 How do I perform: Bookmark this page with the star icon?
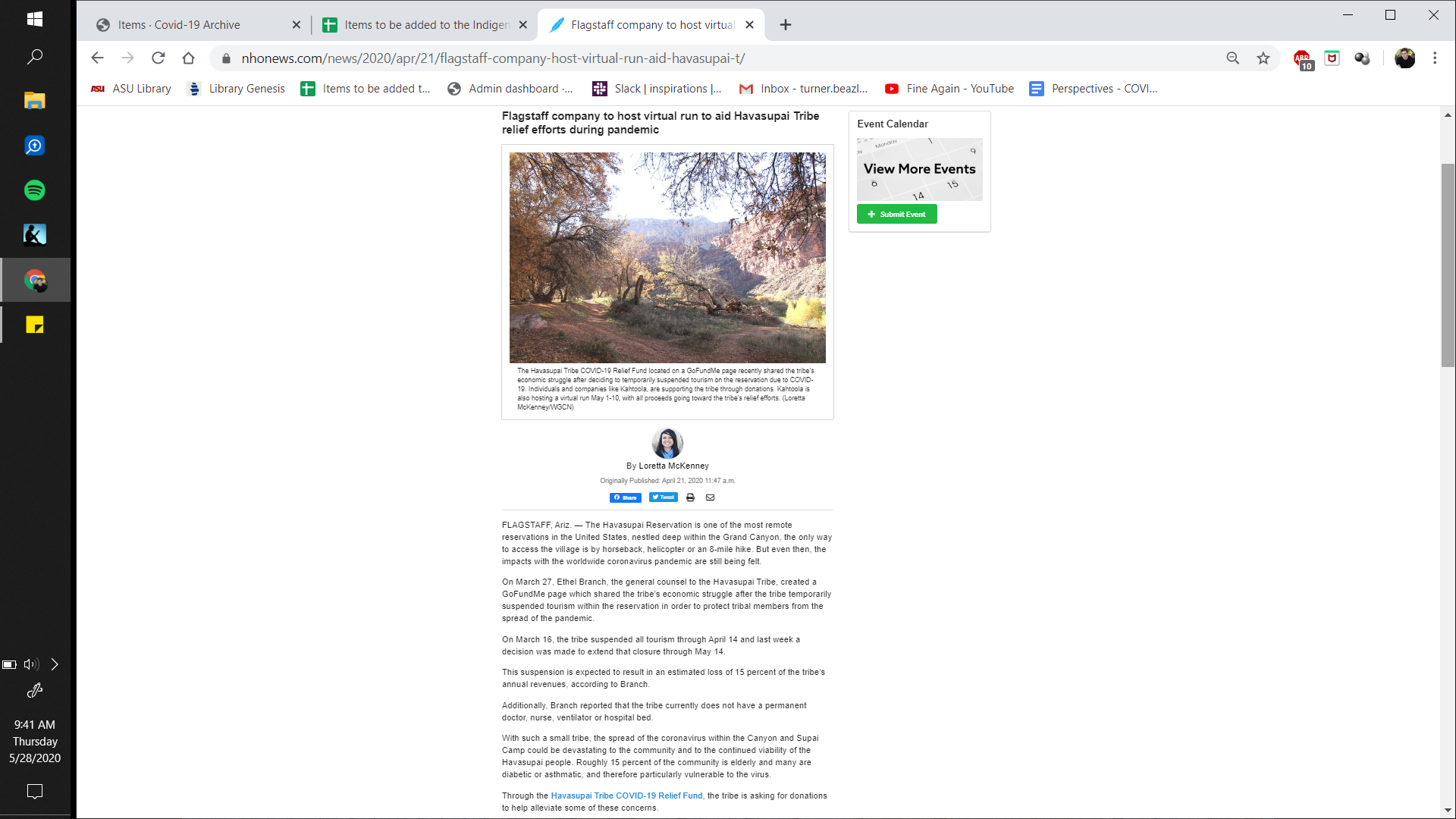(x=1263, y=58)
